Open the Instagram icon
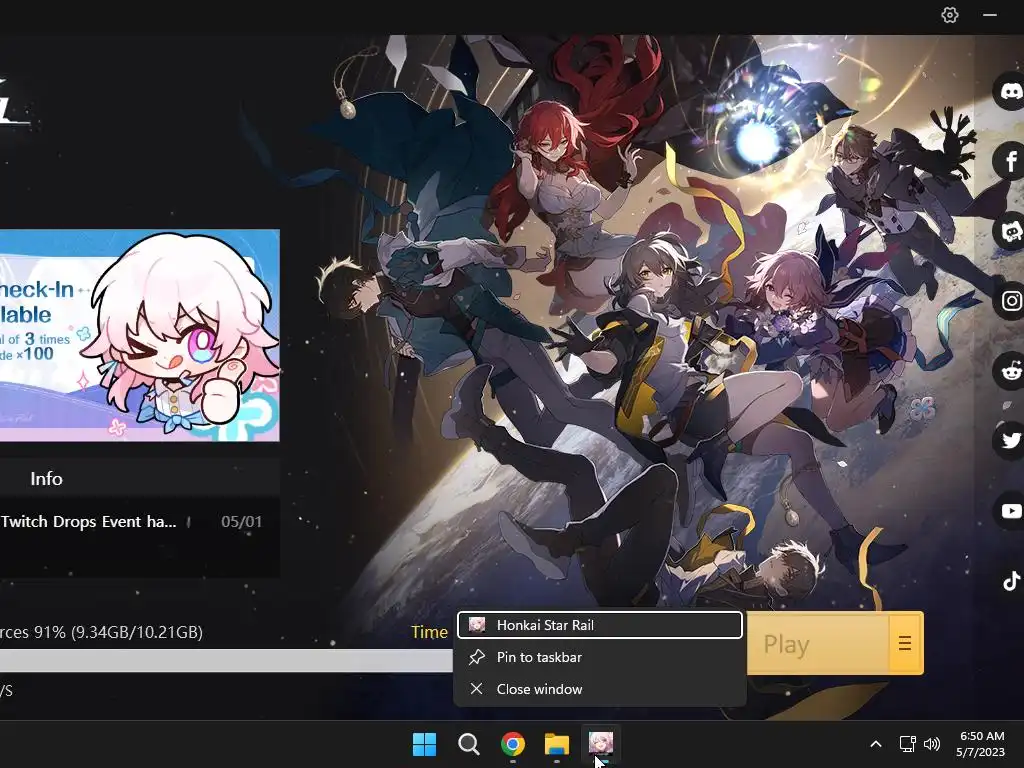This screenshot has width=1024, height=768. 1010,301
